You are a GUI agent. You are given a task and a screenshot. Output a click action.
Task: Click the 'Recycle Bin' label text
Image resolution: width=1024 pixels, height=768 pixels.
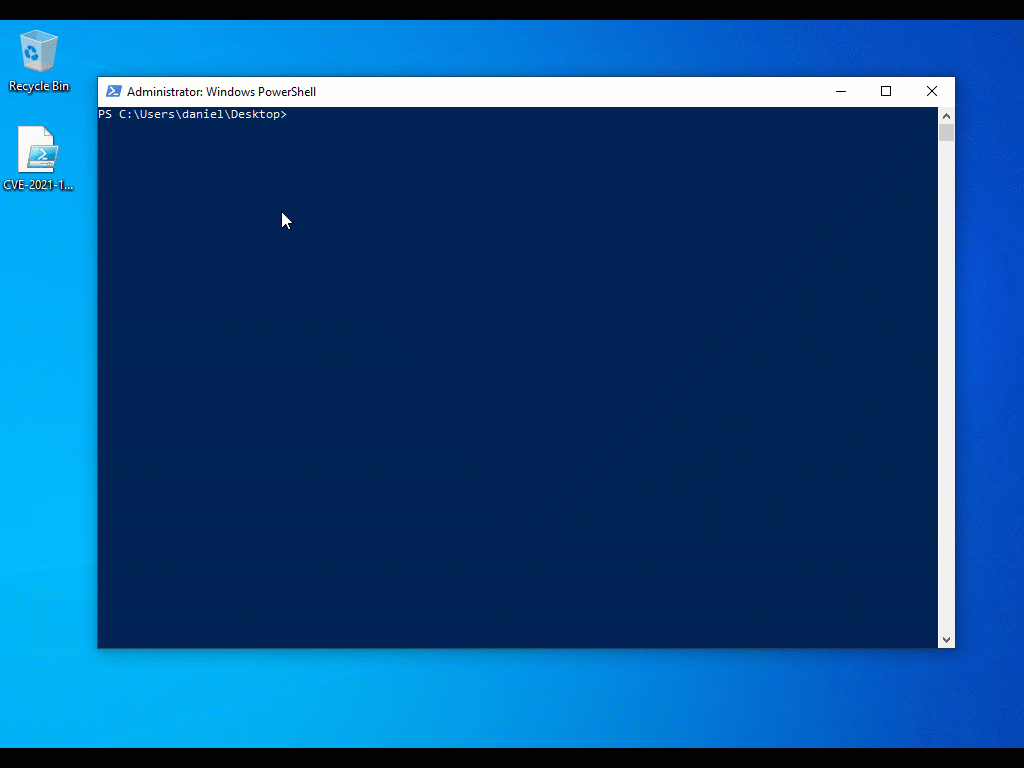(x=39, y=86)
